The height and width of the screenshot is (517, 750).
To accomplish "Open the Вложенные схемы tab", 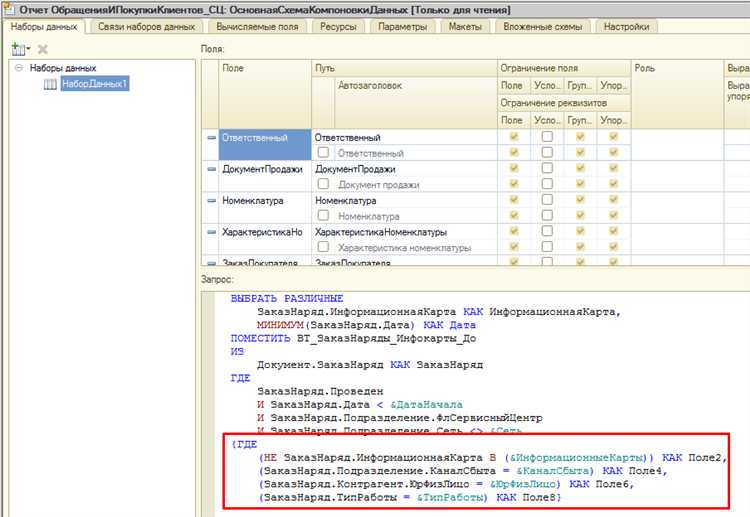I will 543,27.
